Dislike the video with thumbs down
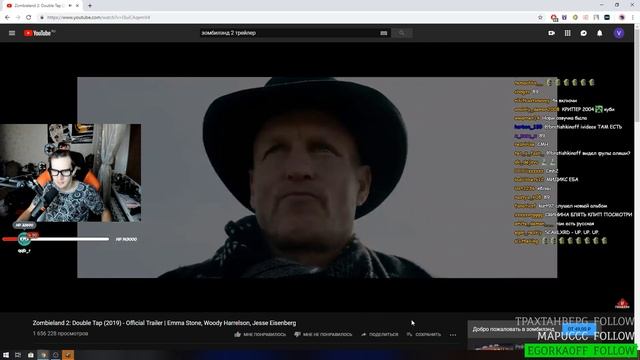Screen dimensions: 640x360 coord(323,334)
